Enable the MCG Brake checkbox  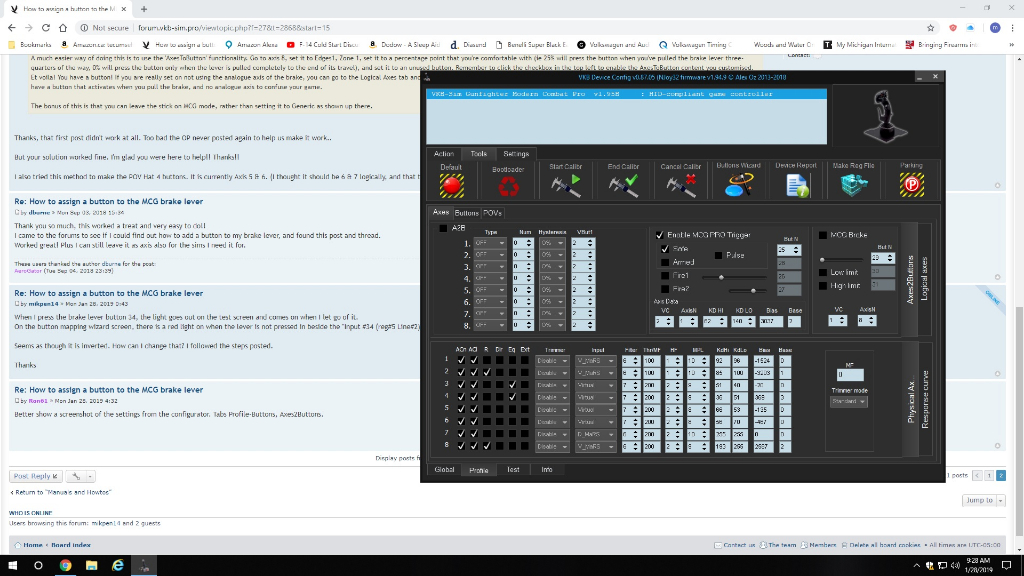click(824, 234)
